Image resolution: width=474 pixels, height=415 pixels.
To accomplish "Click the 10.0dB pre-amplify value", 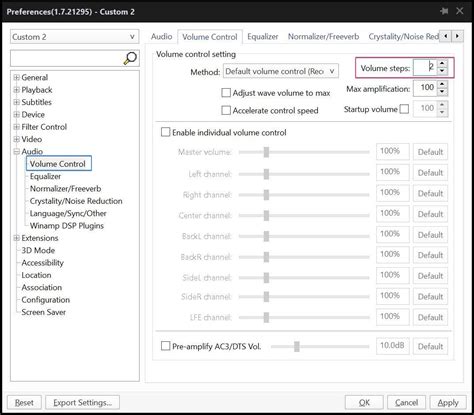I will coord(393,346).
